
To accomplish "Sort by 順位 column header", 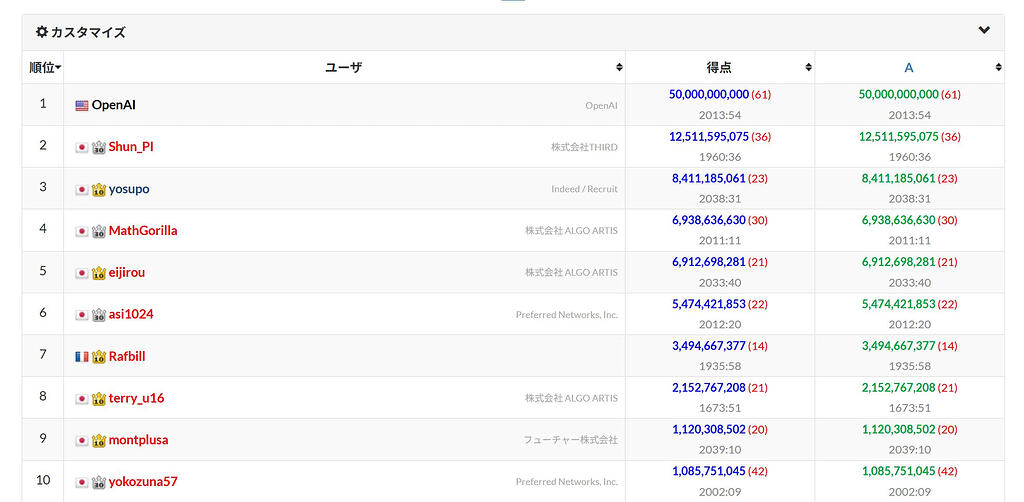I will (44, 67).
